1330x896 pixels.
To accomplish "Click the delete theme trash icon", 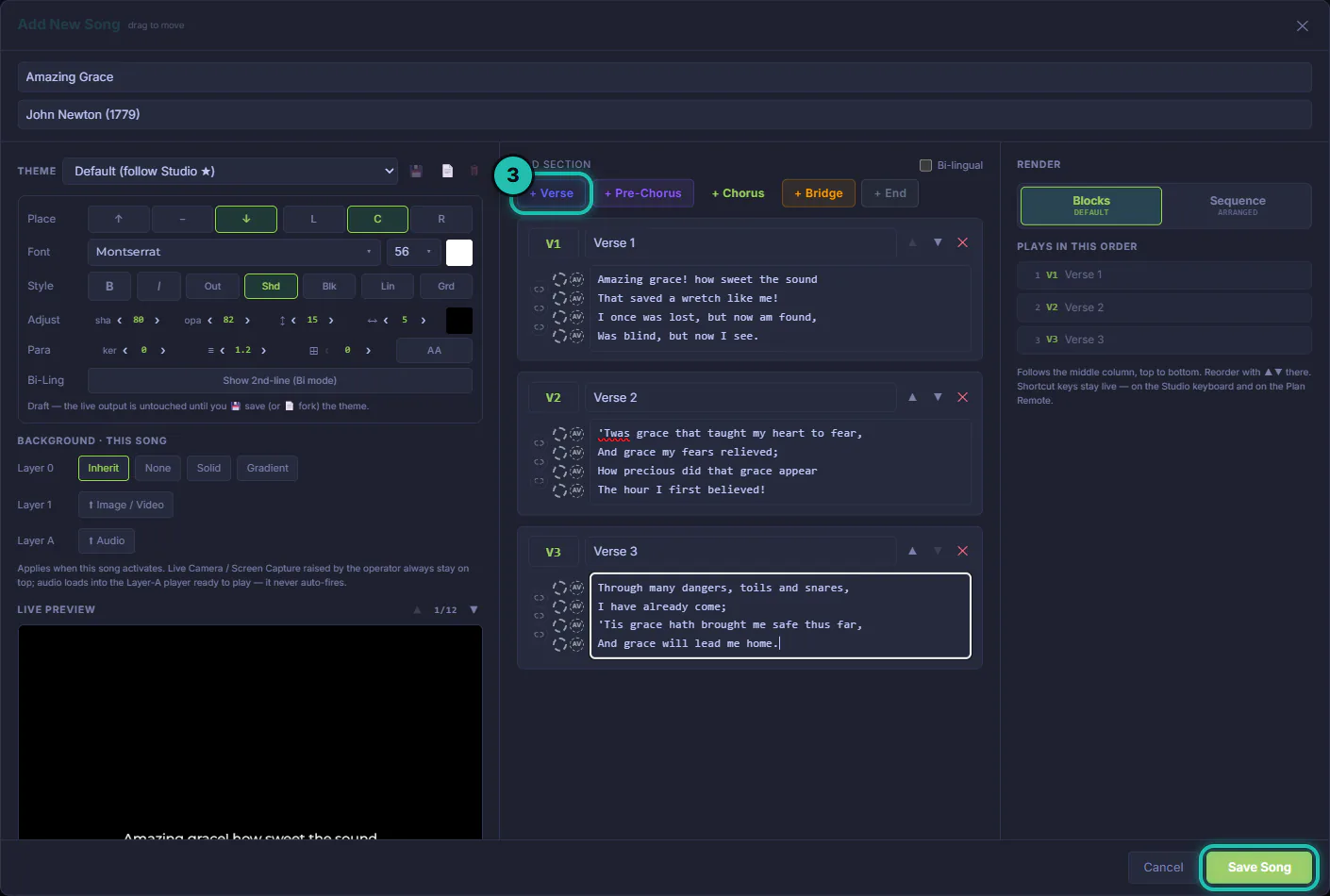I will (474, 171).
